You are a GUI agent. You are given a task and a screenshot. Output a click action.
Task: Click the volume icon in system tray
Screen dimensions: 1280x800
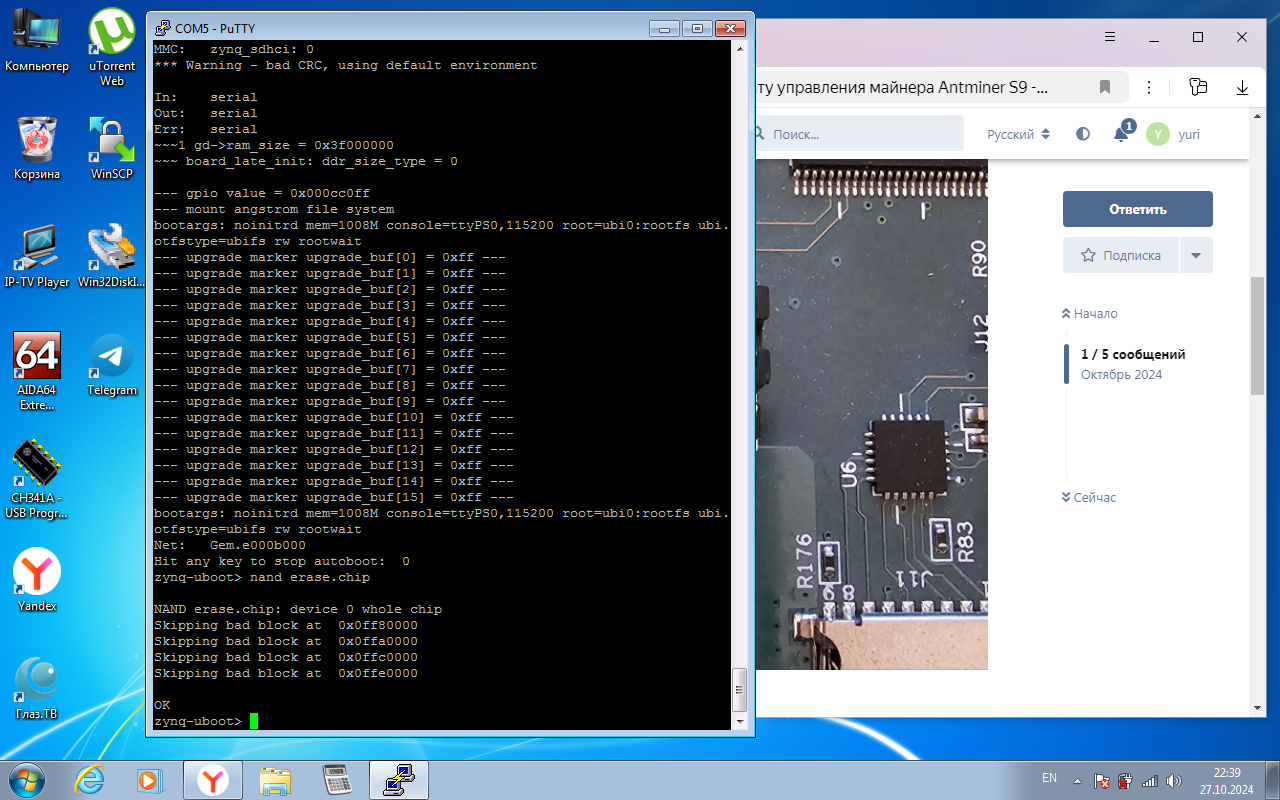tap(1174, 780)
